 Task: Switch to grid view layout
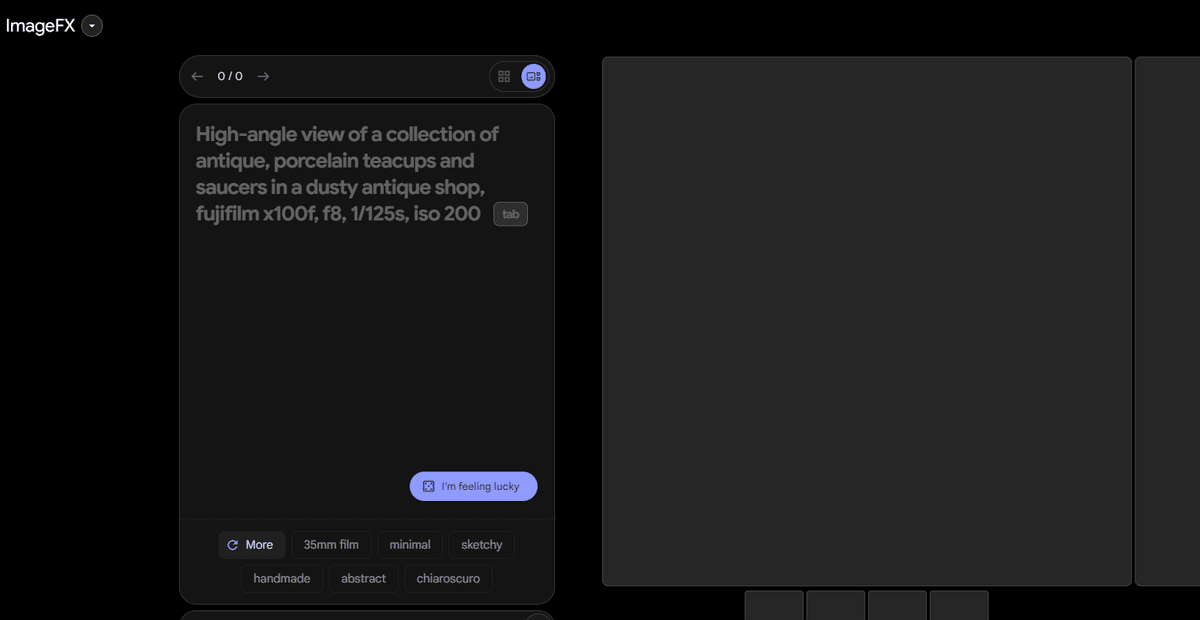pyautogui.click(x=504, y=76)
